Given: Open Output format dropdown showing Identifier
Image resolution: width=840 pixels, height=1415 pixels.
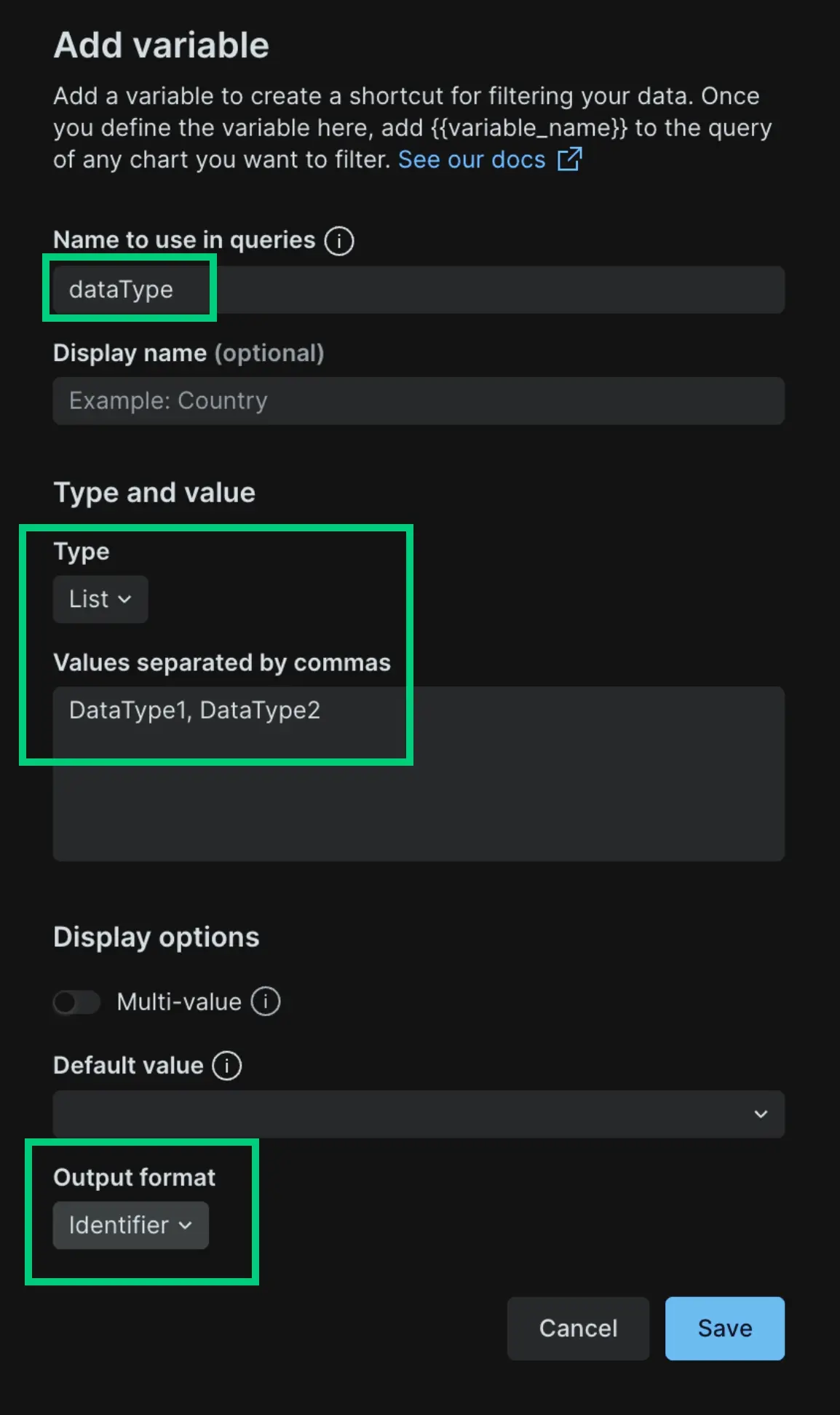Looking at the screenshot, I should [x=131, y=1225].
